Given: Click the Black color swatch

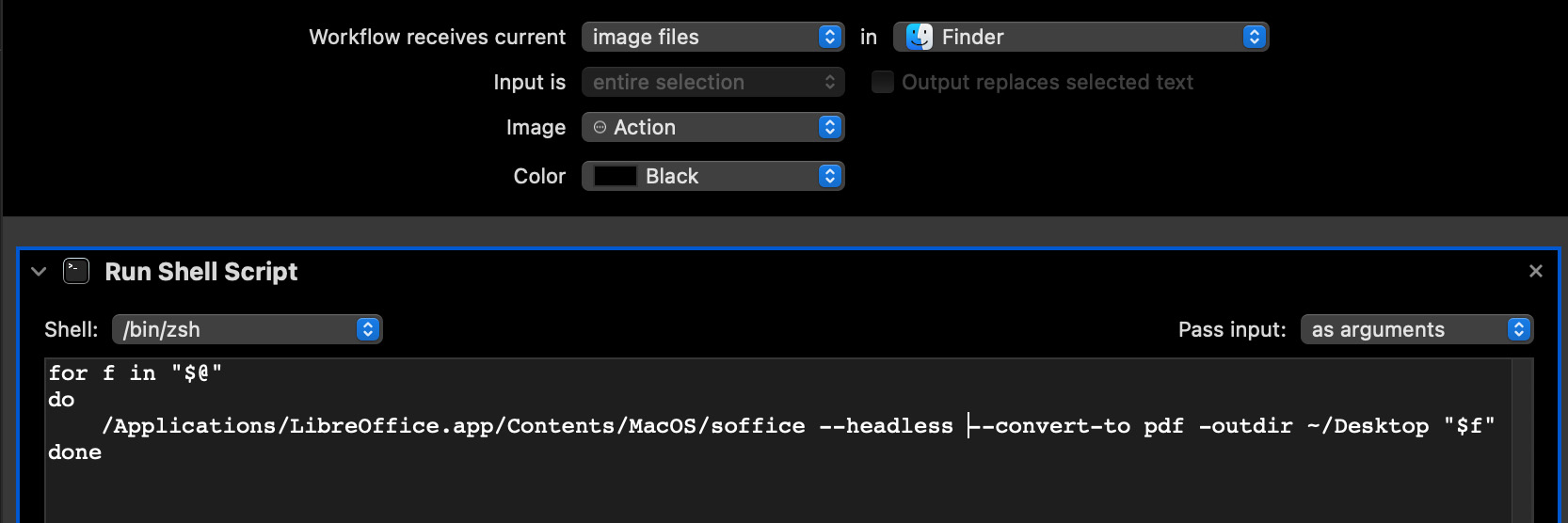Looking at the screenshot, I should [616, 177].
